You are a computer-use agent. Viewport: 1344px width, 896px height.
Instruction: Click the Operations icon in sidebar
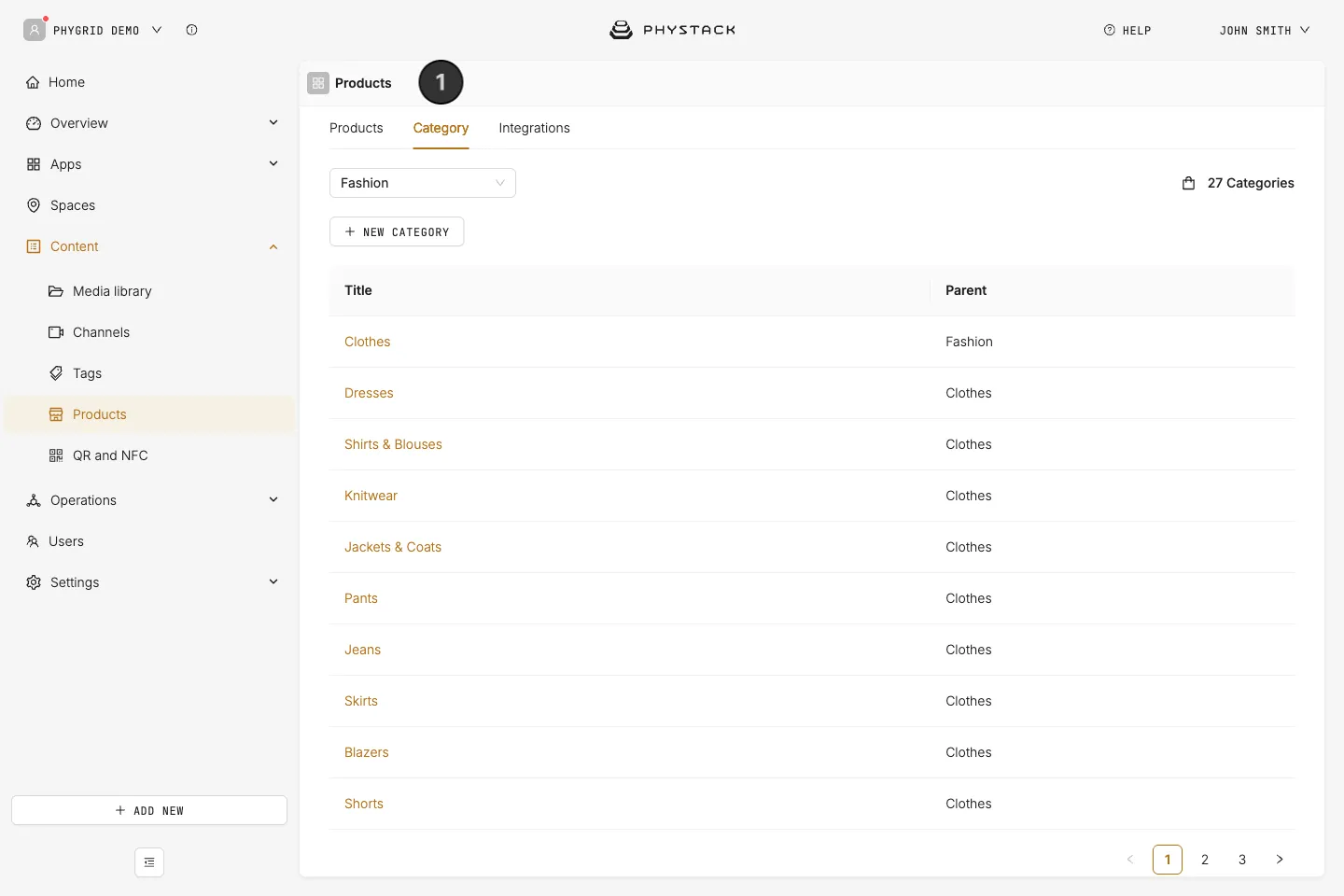(x=34, y=500)
